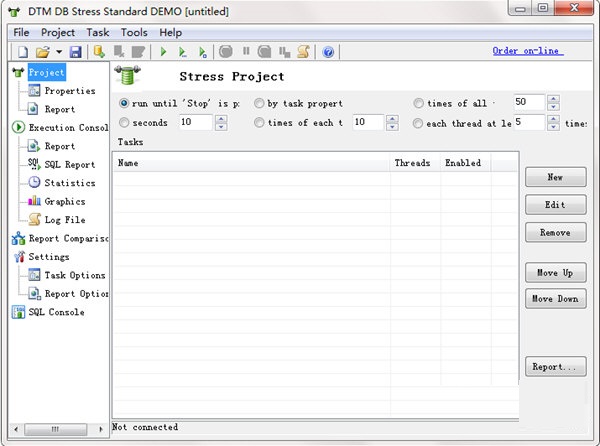The image size is (600, 446).
Task: Select the 'seconds' radio button
Action: pyautogui.click(x=124, y=122)
